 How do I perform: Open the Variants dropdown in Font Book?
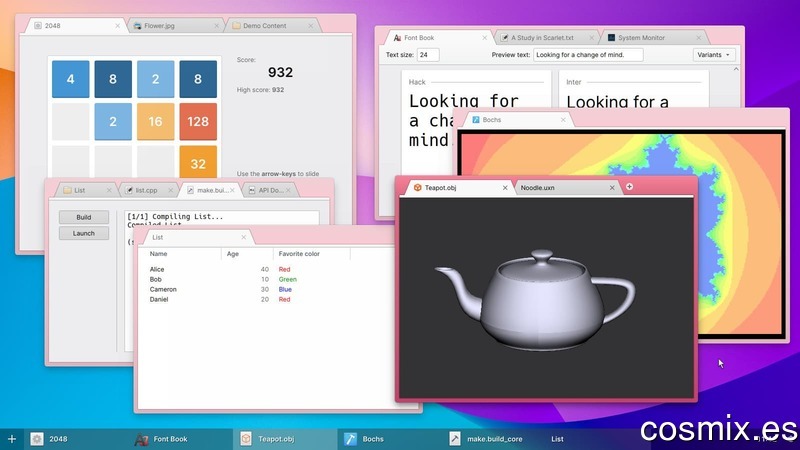click(714, 55)
